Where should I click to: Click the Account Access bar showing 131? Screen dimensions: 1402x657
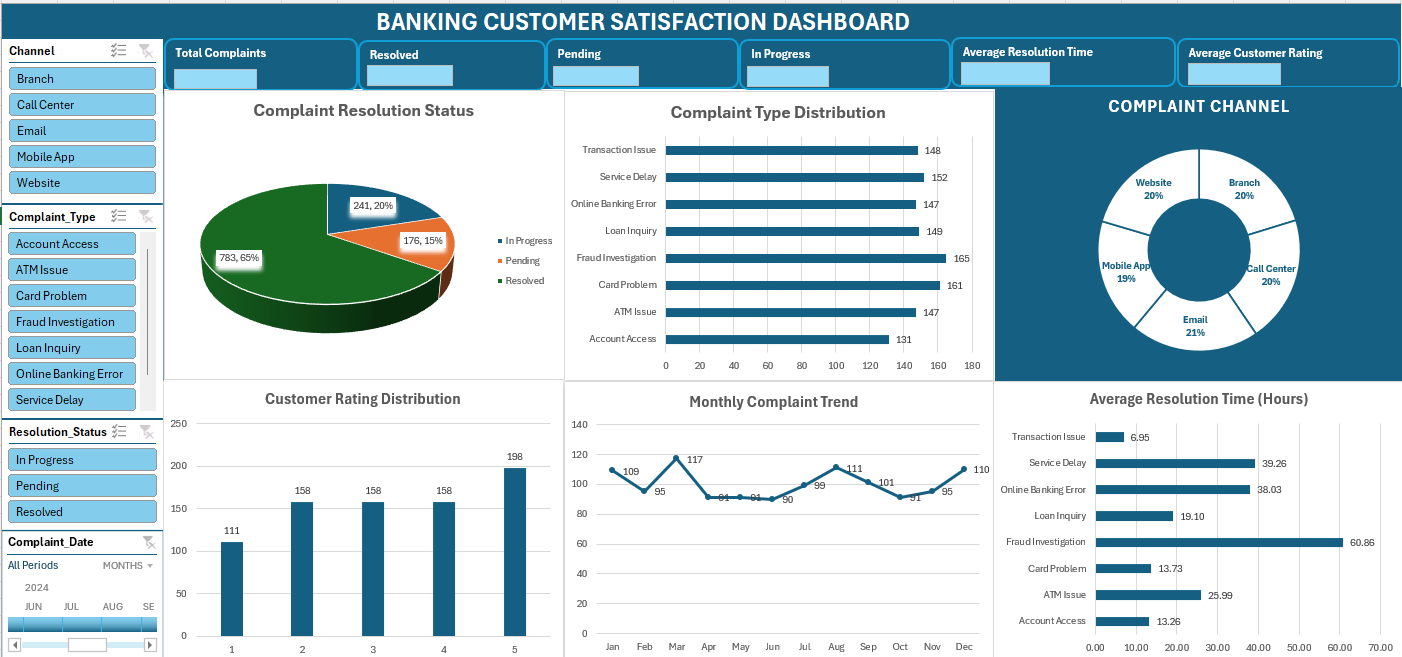(x=777, y=339)
